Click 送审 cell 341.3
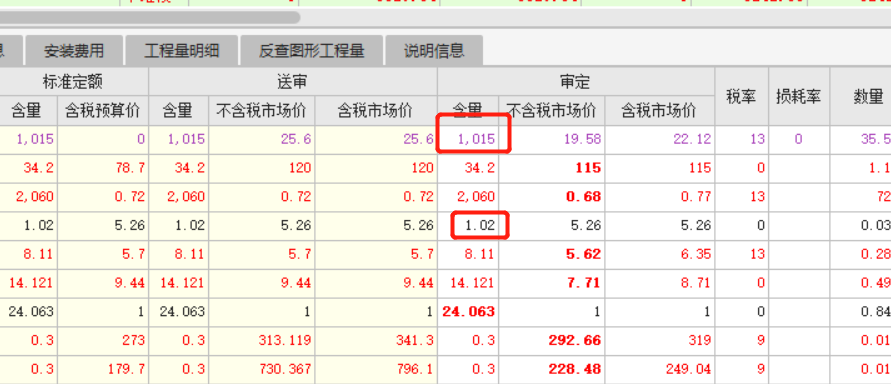The image size is (891, 384). point(376,341)
